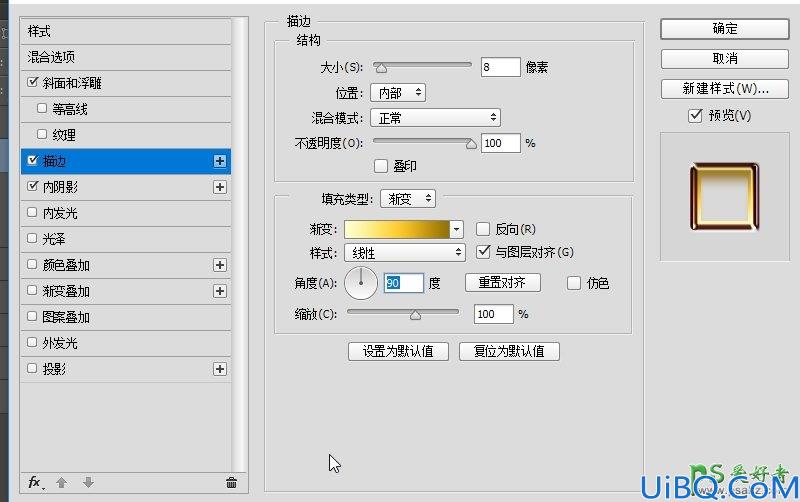
Task: Uncheck the 描边 effect checkbox
Action: 33,160
